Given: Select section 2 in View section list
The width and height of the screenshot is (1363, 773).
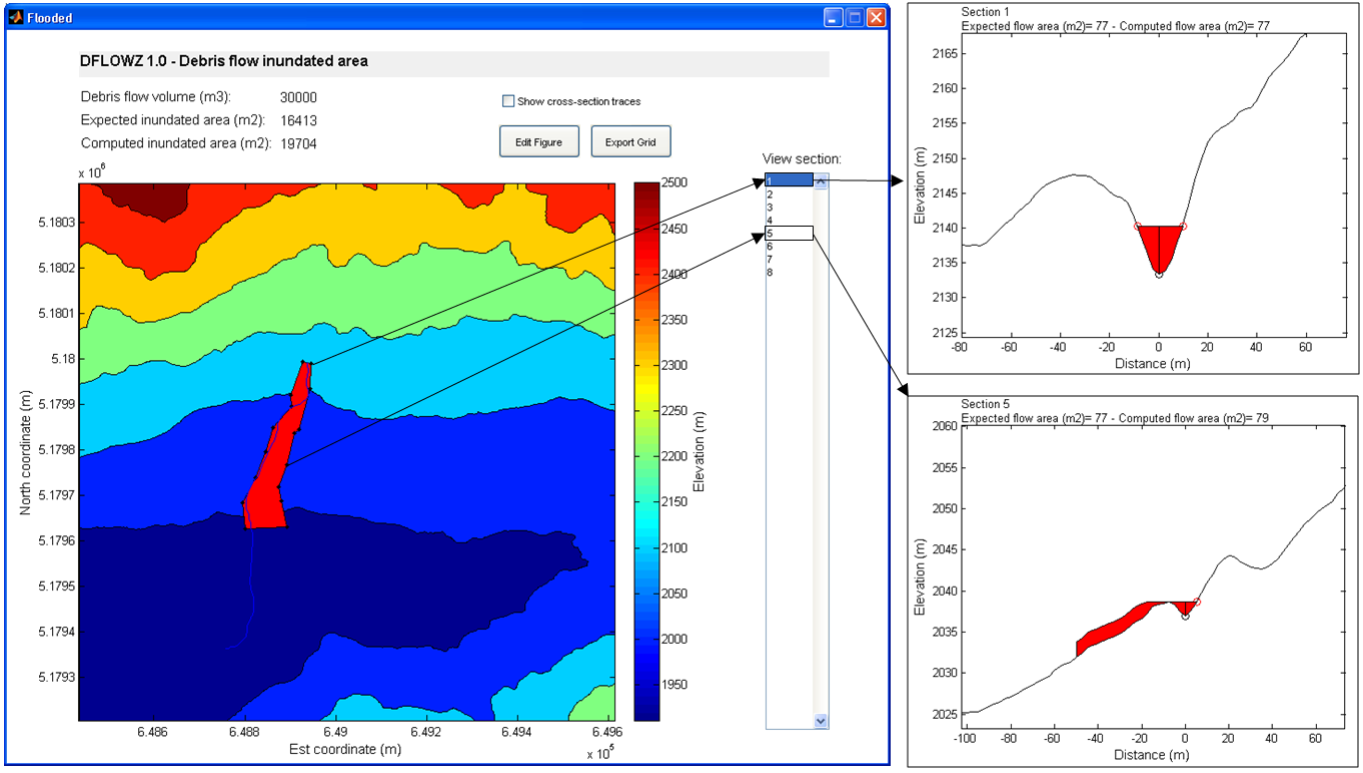Looking at the screenshot, I should 789,194.
